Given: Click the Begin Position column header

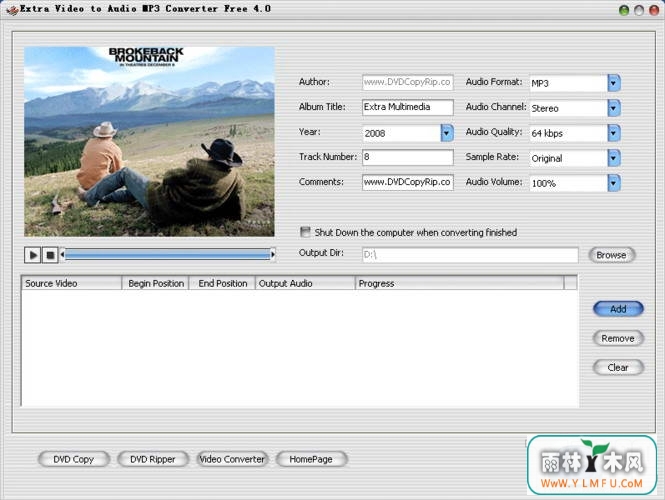Looking at the screenshot, I should (156, 283).
